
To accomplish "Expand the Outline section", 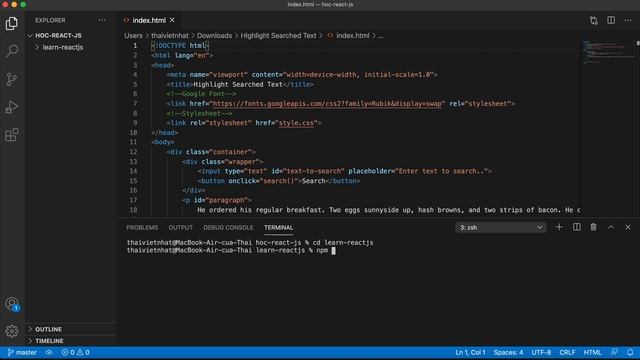I will pyautogui.click(x=48, y=329).
